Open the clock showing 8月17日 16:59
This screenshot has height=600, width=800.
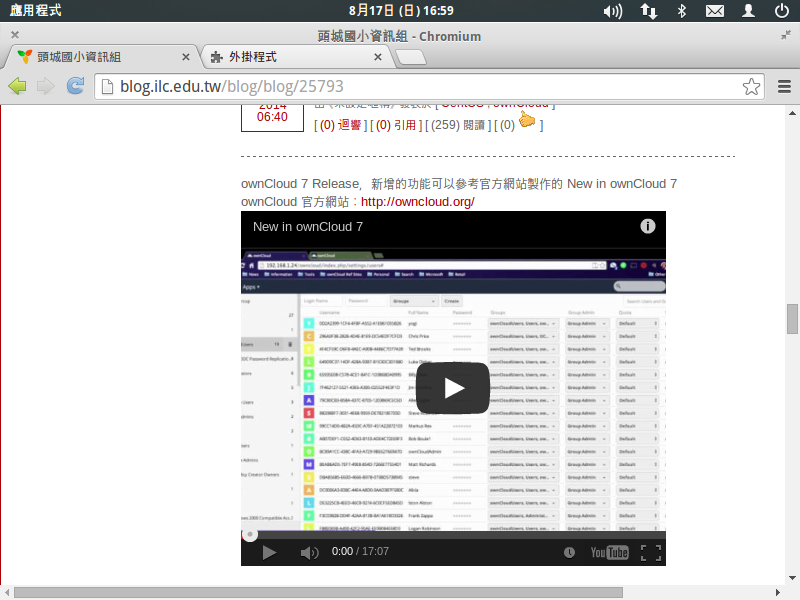click(401, 10)
